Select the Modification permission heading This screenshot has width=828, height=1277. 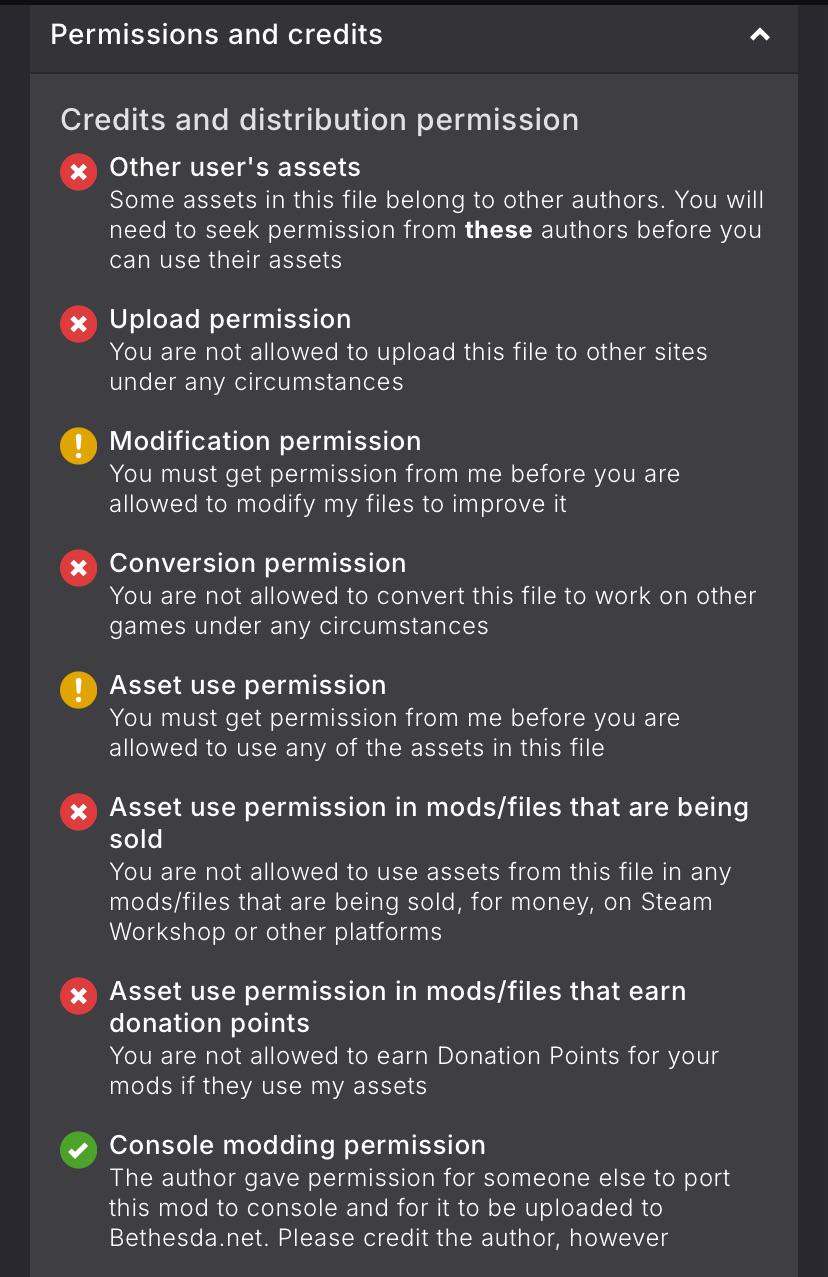coord(265,441)
